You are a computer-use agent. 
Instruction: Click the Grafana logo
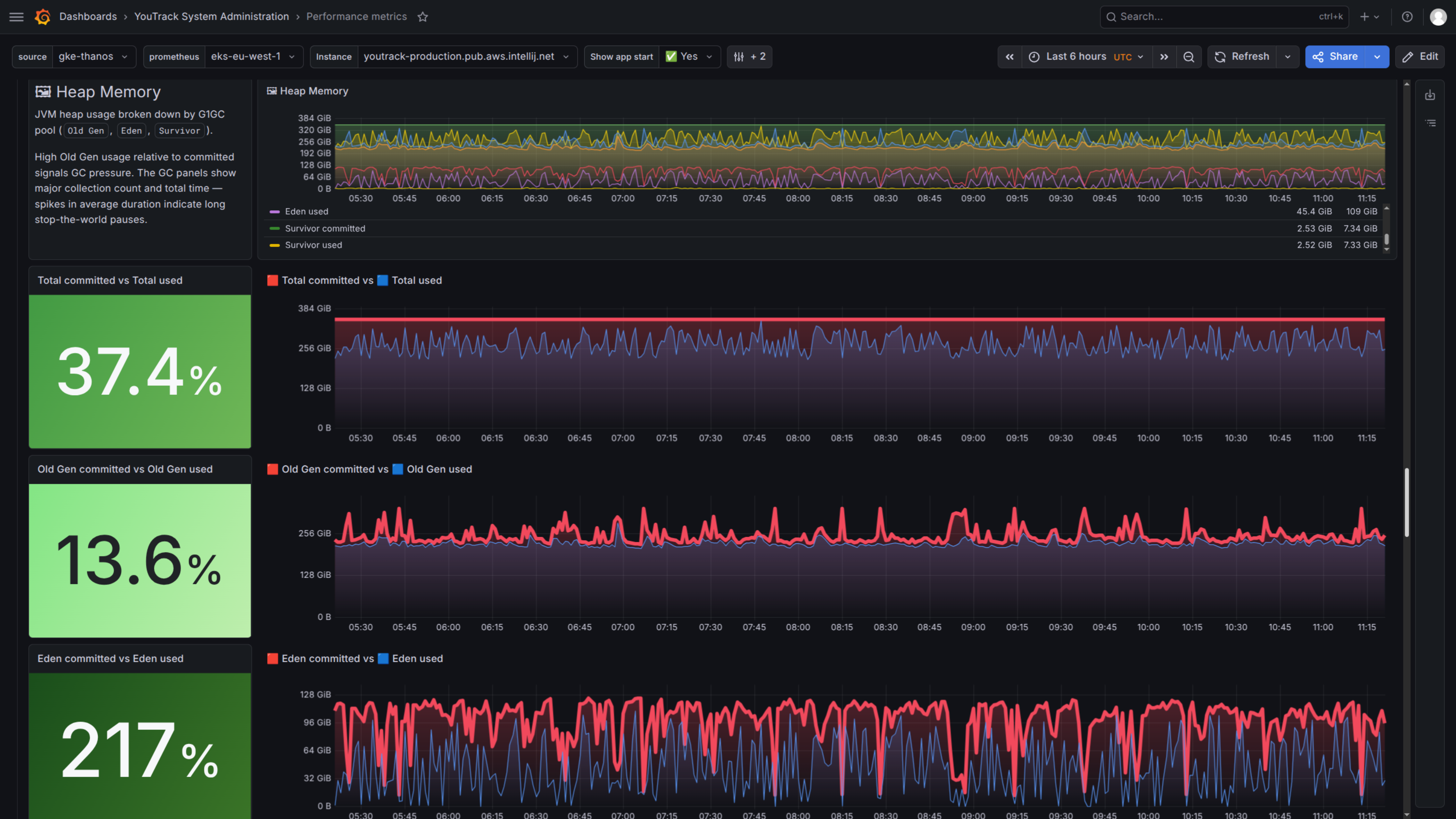42,17
